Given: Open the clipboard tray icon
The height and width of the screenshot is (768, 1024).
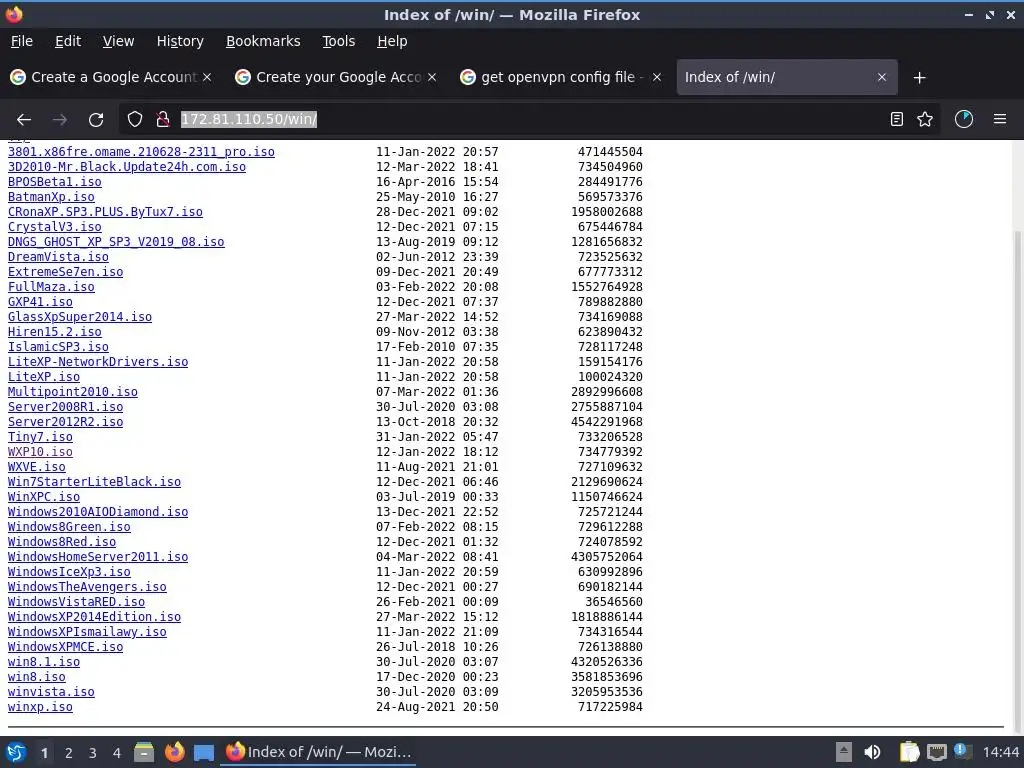Looking at the screenshot, I should click(x=909, y=752).
